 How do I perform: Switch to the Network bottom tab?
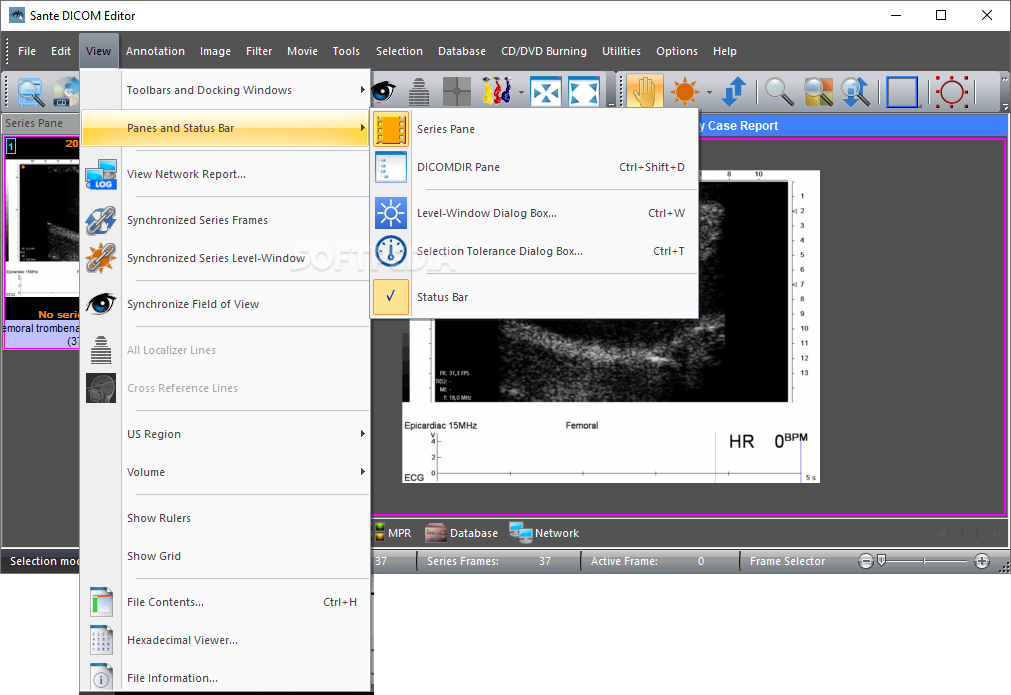[544, 533]
